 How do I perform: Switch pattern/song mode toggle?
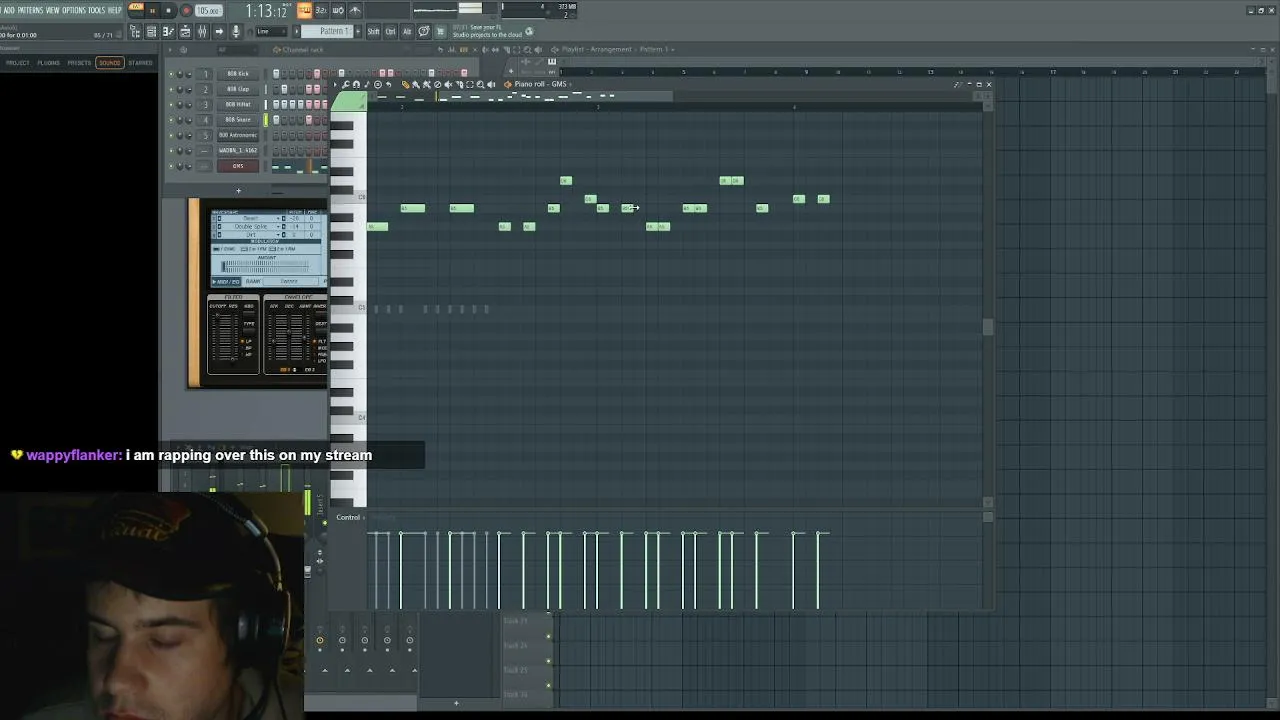pyautogui.click(x=134, y=10)
